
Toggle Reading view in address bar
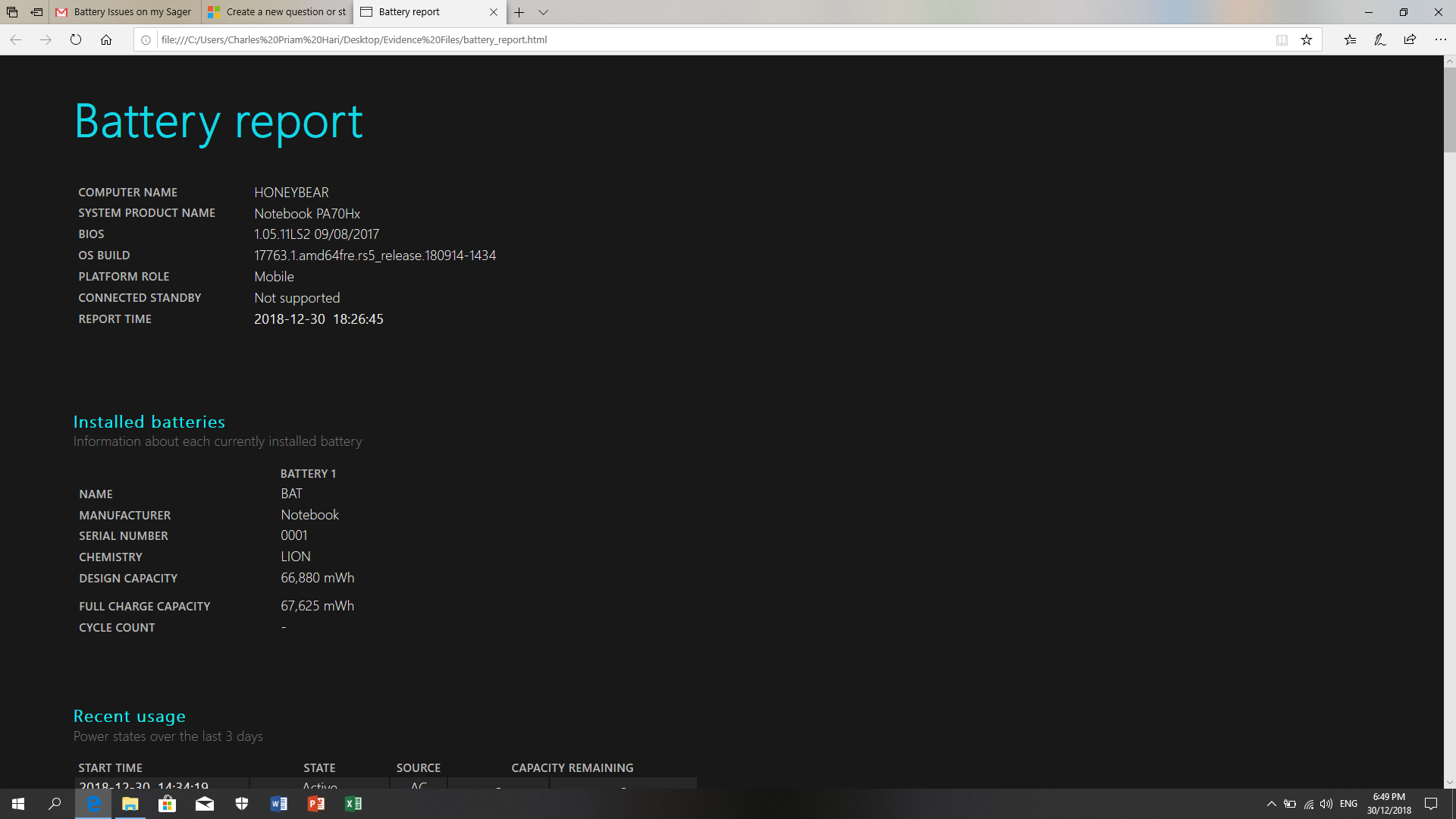click(x=1282, y=40)
